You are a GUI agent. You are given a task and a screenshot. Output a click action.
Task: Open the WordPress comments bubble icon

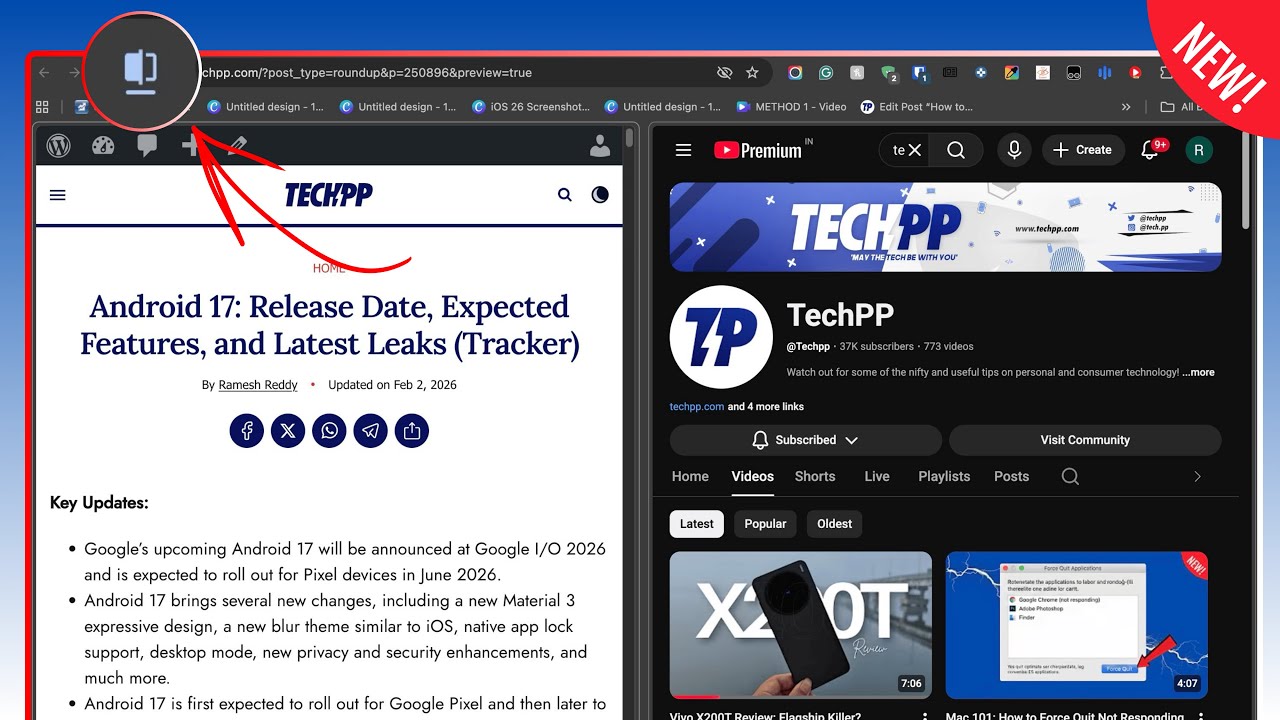click(147, 146)
